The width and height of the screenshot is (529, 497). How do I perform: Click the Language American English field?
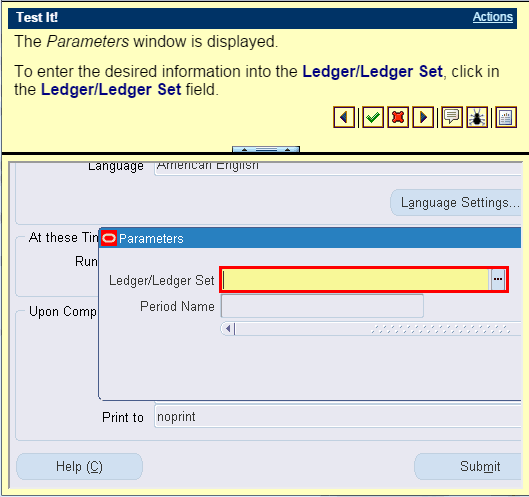[x=338, y=167]
